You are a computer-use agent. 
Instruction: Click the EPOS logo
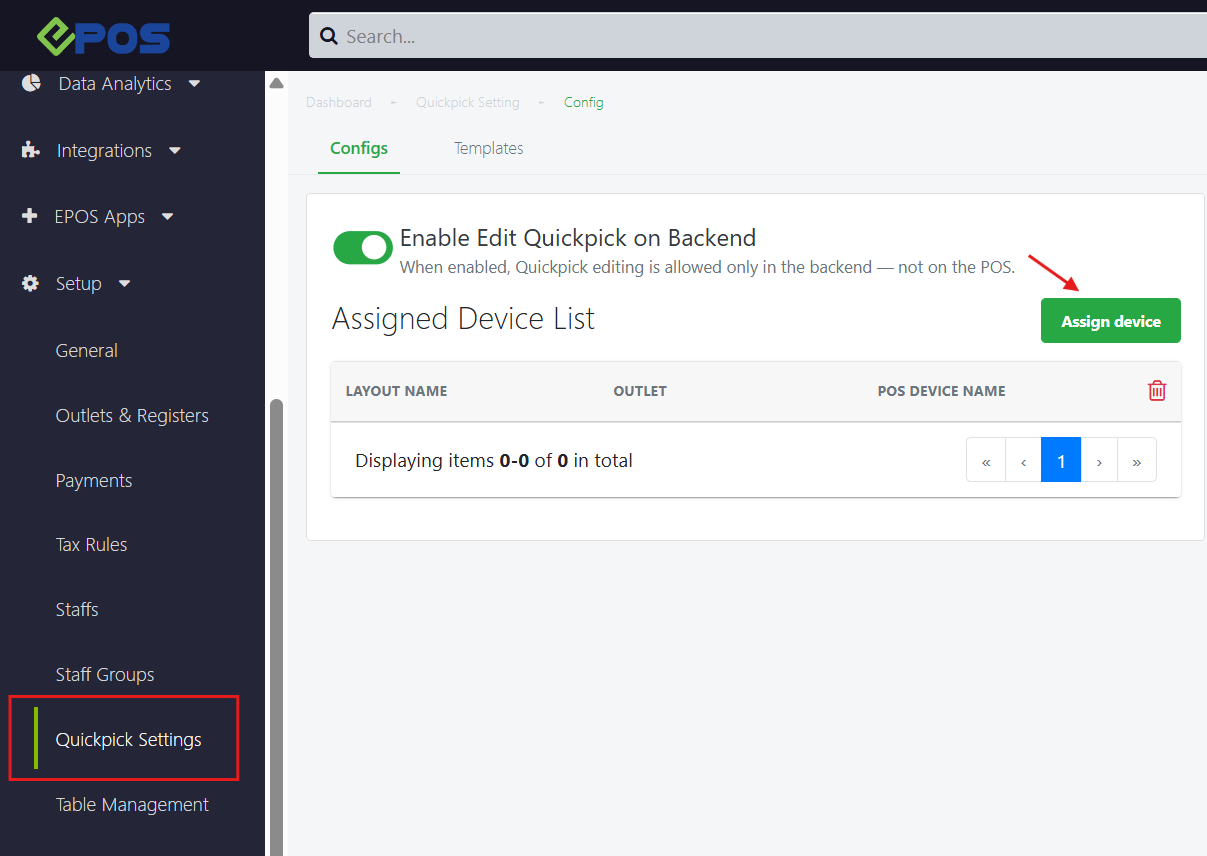[x=104, y=36]
